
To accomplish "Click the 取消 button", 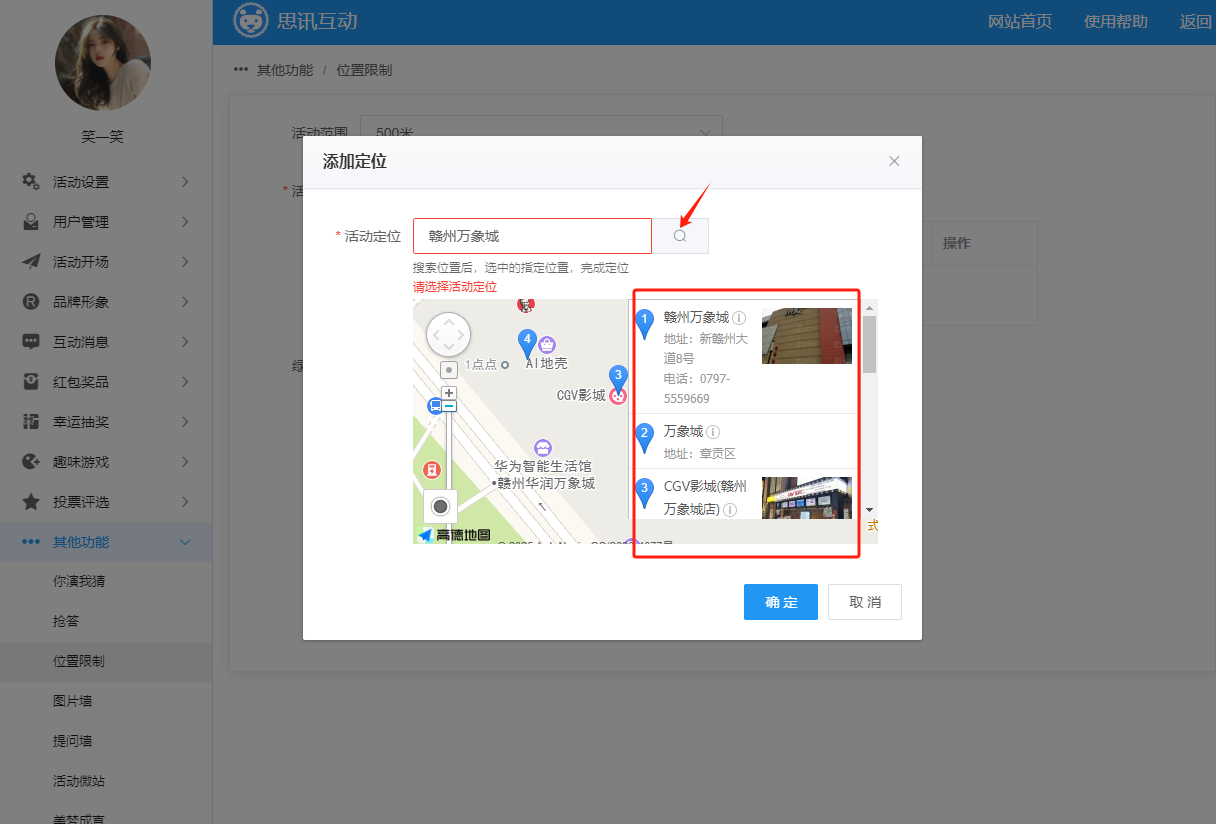I will (865, 602).
